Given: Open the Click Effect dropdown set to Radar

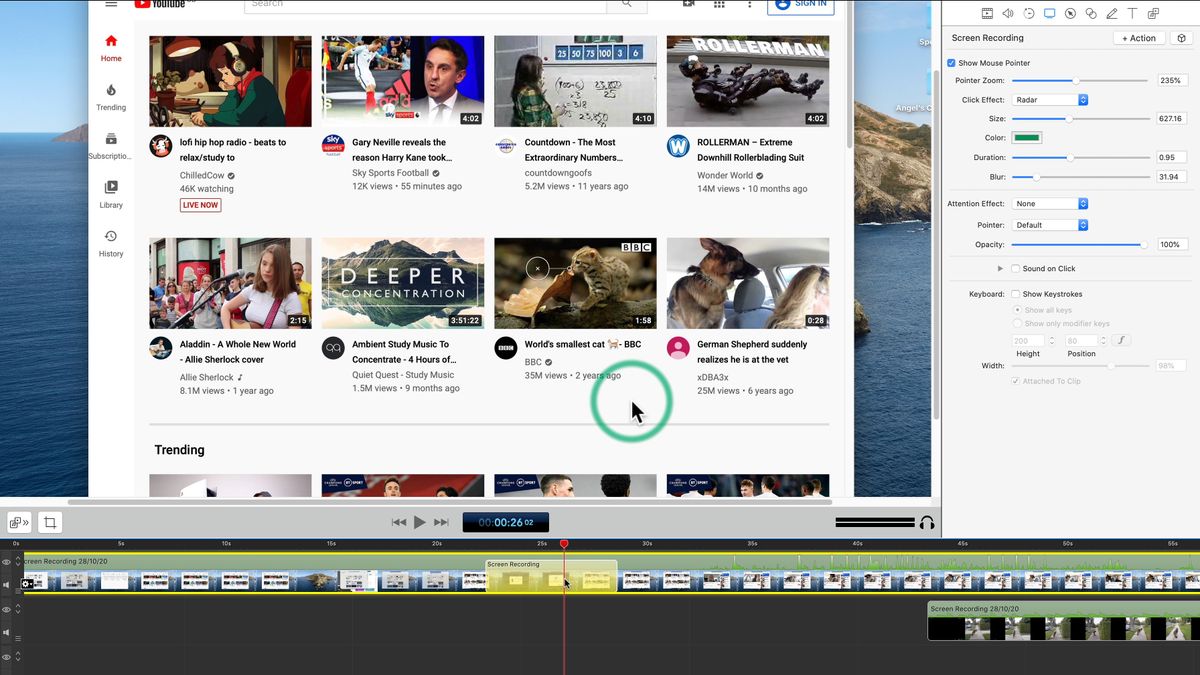Looking at the screenshot, I should coord(1049,99).
